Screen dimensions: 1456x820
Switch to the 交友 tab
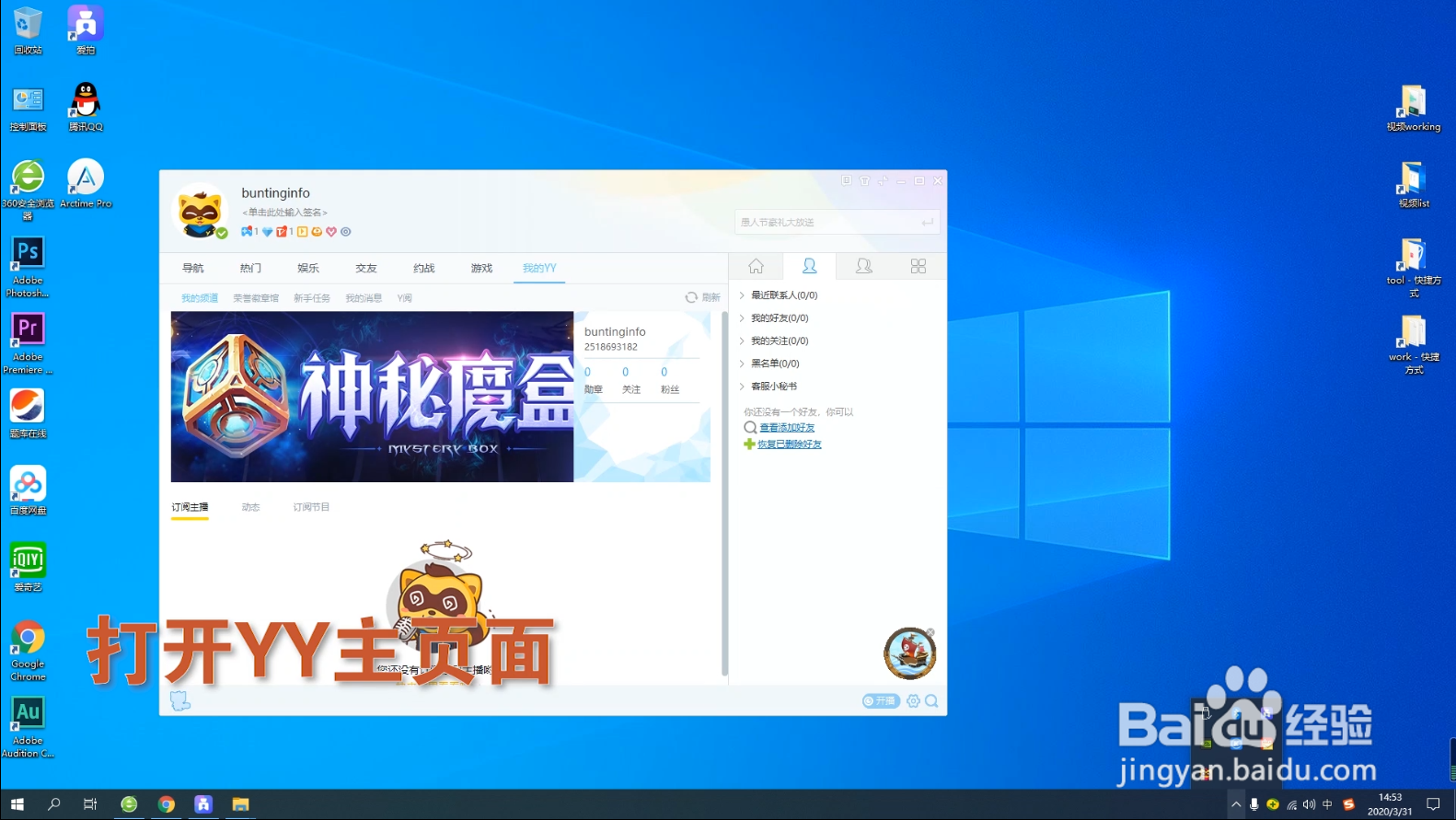tap(366, 268)
